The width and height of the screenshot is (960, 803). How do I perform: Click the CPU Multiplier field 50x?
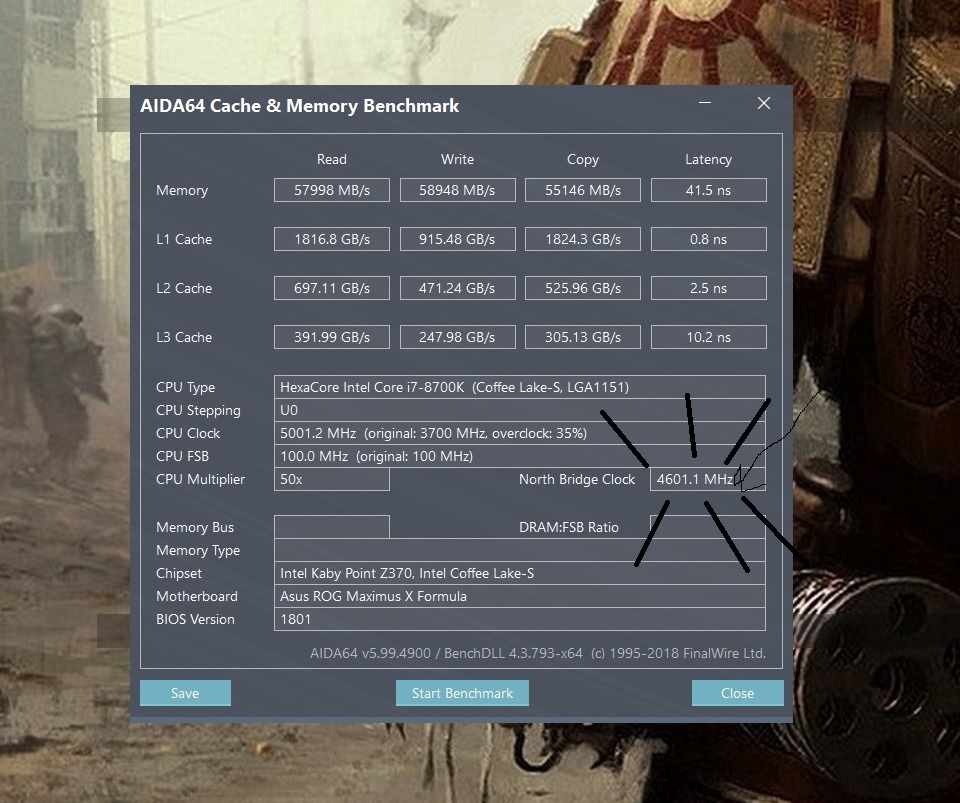[x=332, y=479]
